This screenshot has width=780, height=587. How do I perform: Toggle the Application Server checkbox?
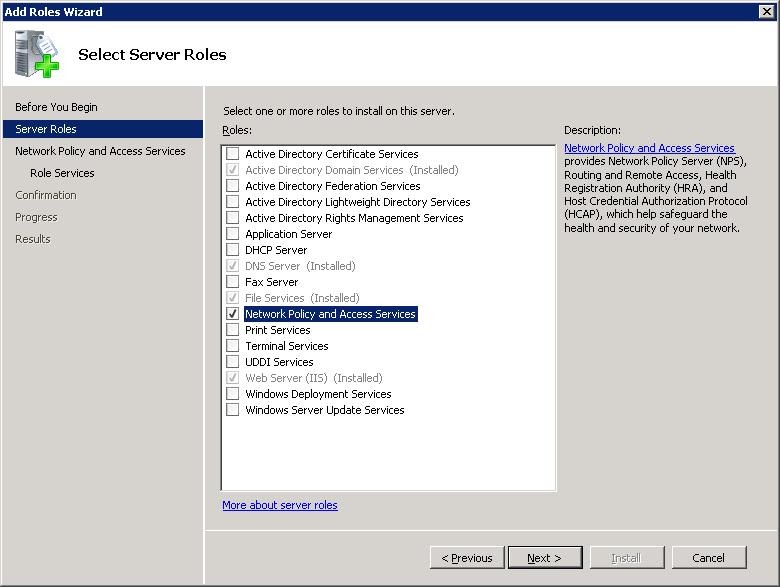coord(232,234)
